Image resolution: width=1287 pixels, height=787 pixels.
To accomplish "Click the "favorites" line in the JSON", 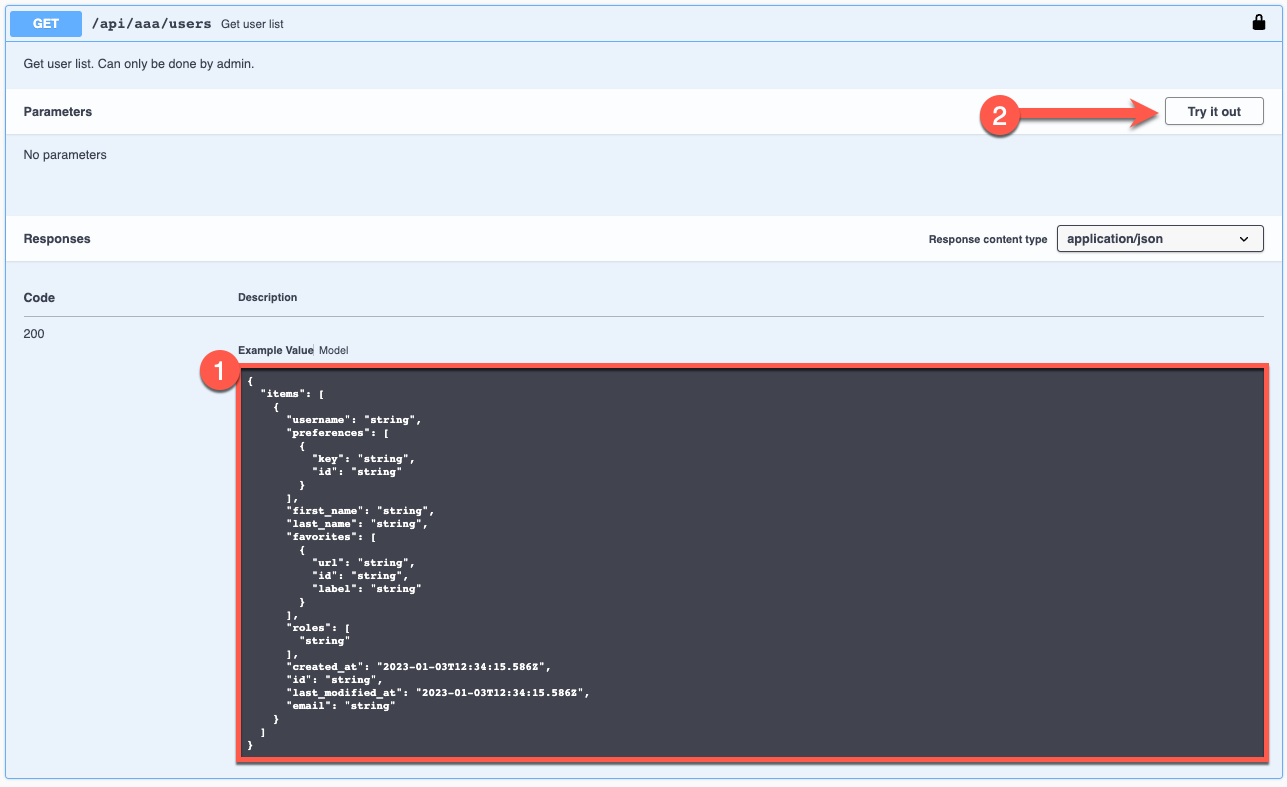I will (x=331, y=537).
